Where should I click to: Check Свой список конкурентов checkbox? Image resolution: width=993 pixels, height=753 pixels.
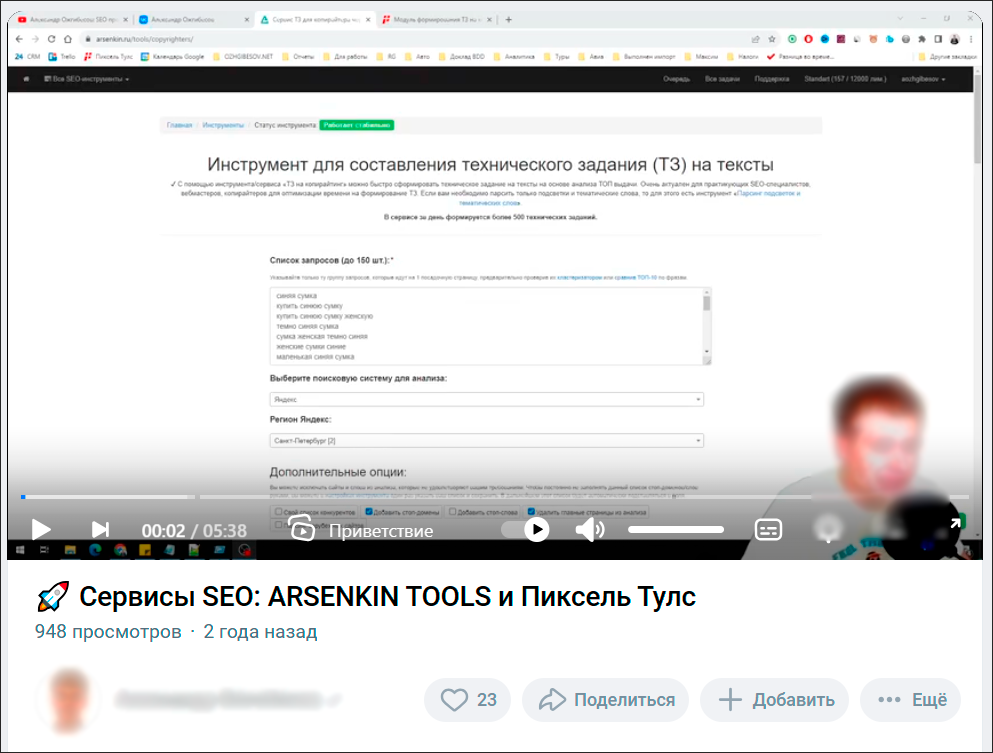coord(278,512)
